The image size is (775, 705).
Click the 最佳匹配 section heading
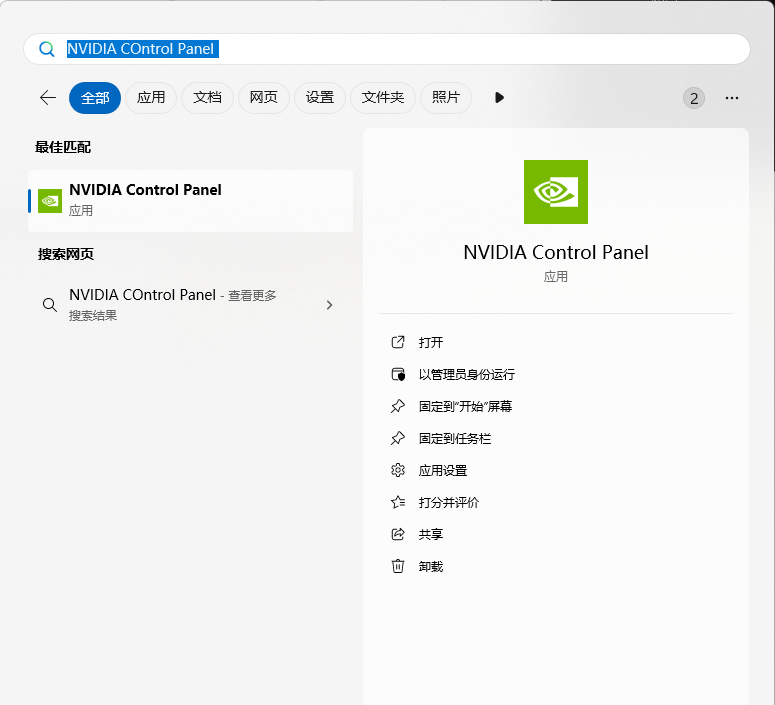[x=63, y=147]
